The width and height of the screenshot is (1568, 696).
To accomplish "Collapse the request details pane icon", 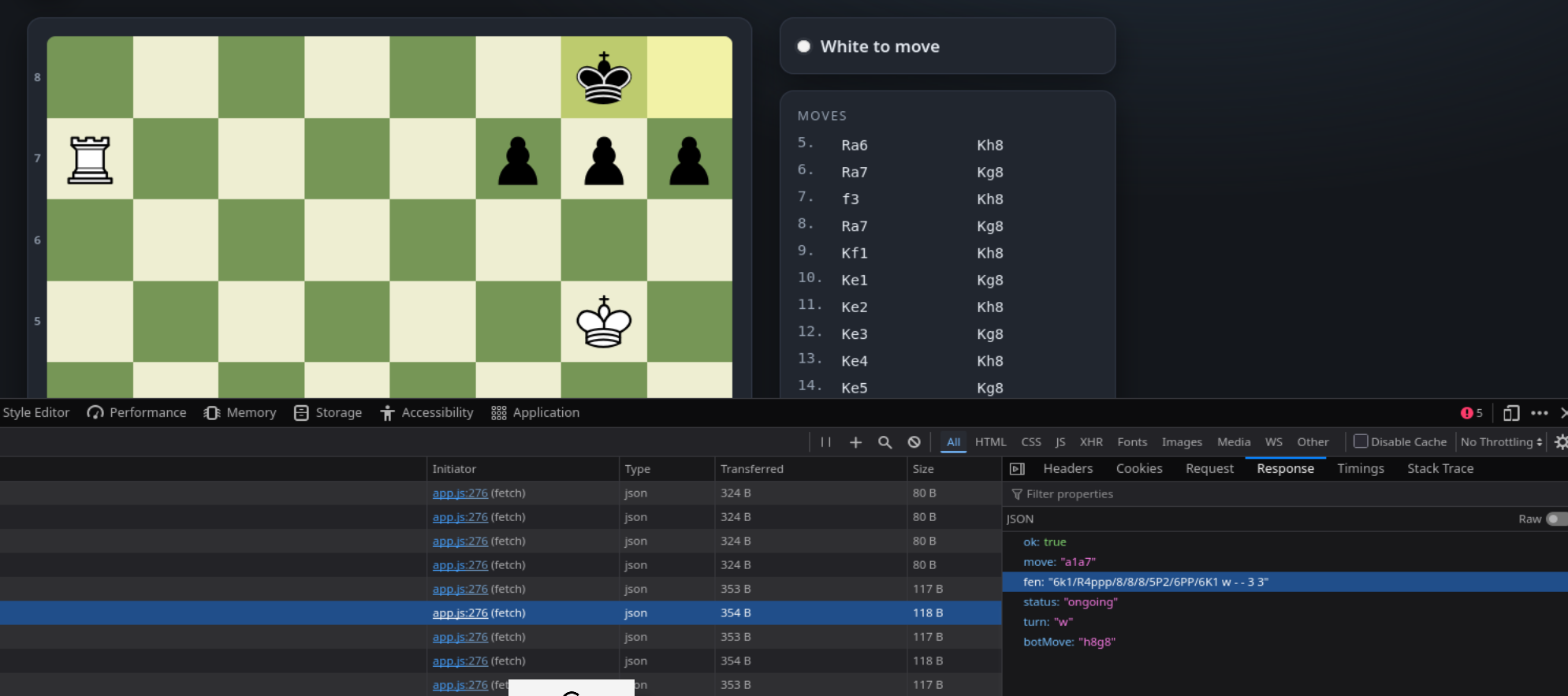I will tap(1017, 469).
